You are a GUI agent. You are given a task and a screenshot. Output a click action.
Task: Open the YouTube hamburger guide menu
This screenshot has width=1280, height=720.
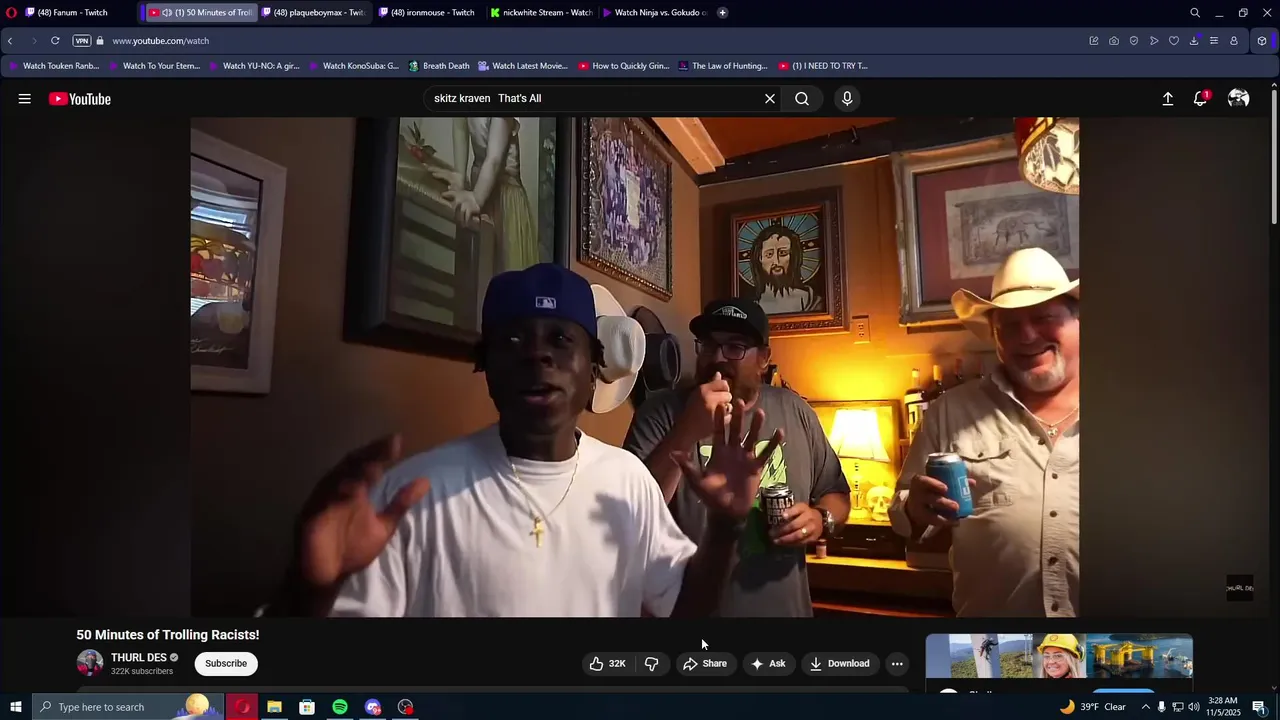click(24, 99)
